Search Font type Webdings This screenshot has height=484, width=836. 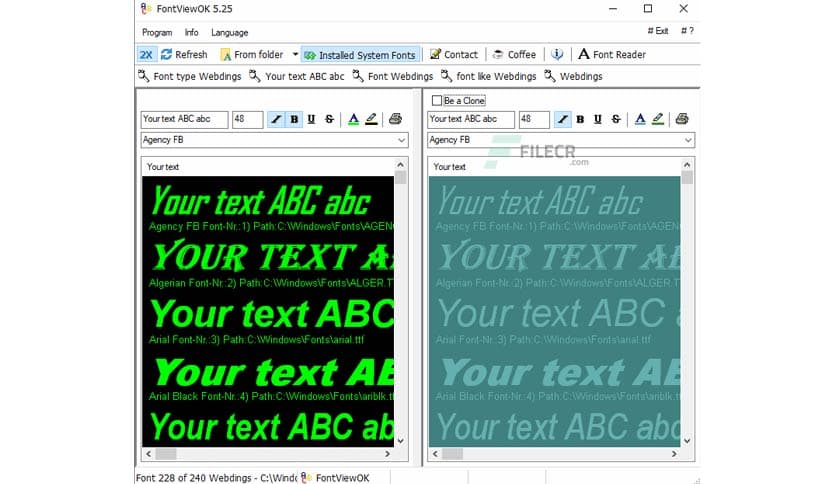tap(190, 76)
